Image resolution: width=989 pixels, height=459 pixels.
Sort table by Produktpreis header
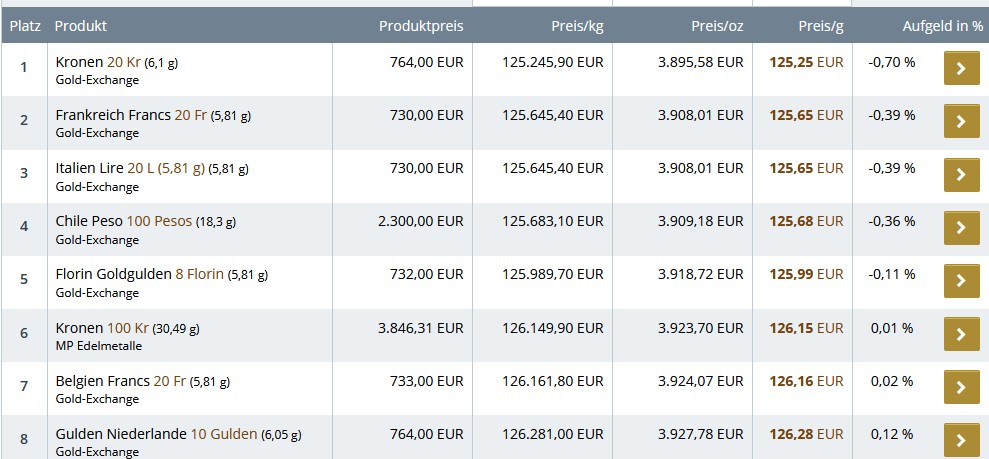[421, 25]
